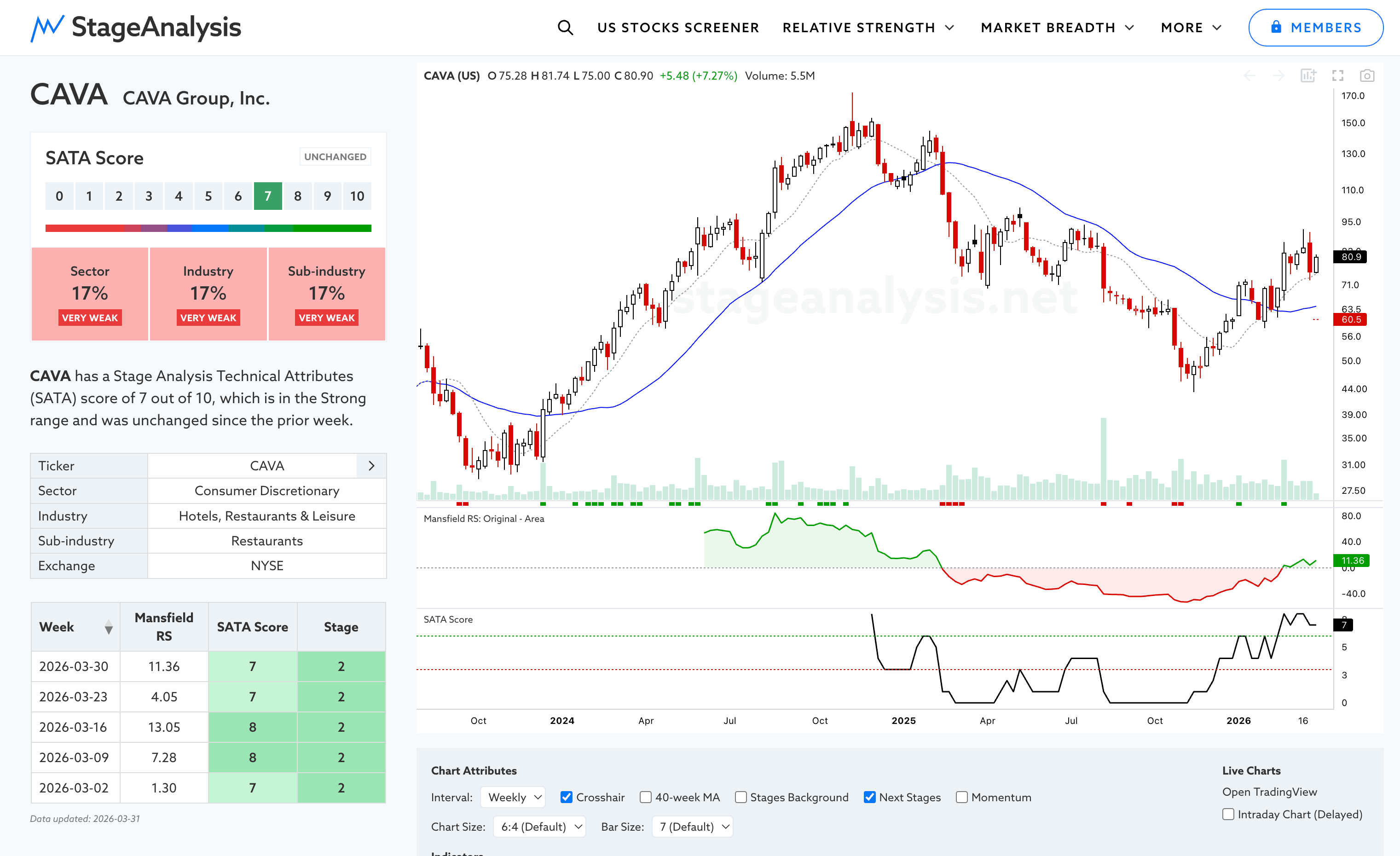
Task: Sort the Week column with arrows icon
Action: click(x=109, y=627)
